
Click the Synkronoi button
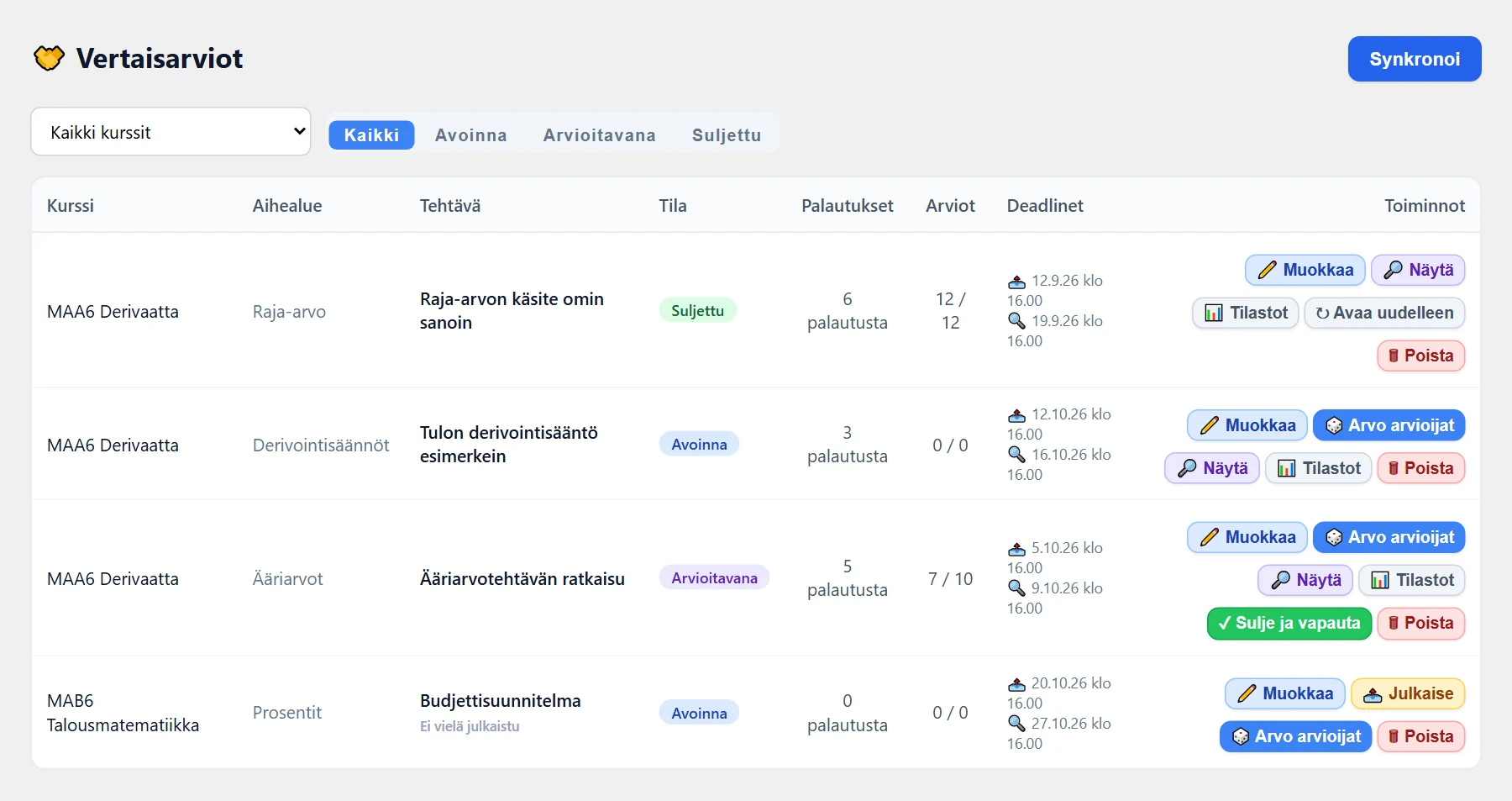[x=1415, y=59]
